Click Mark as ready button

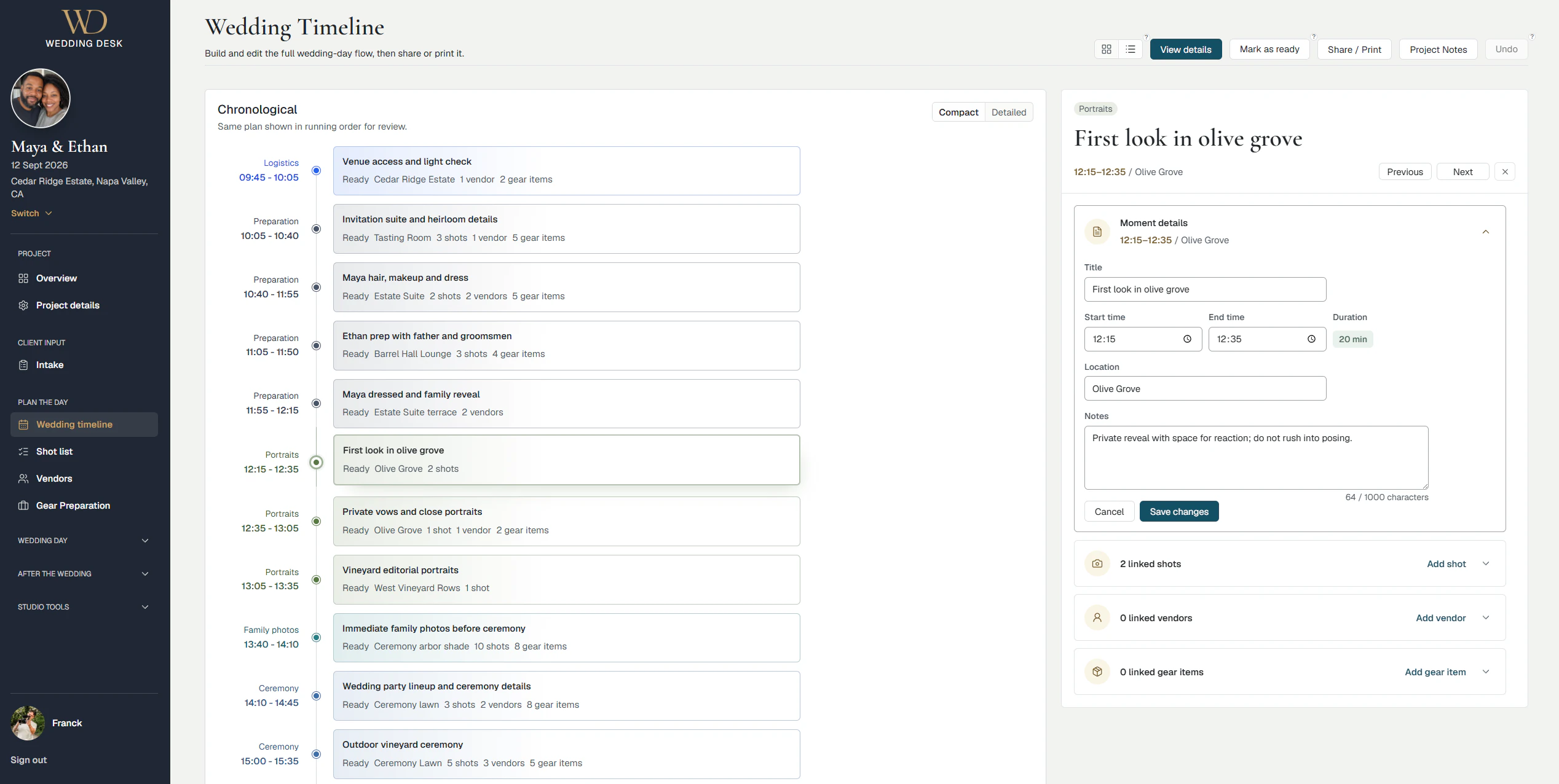[x=1269, y=49]
